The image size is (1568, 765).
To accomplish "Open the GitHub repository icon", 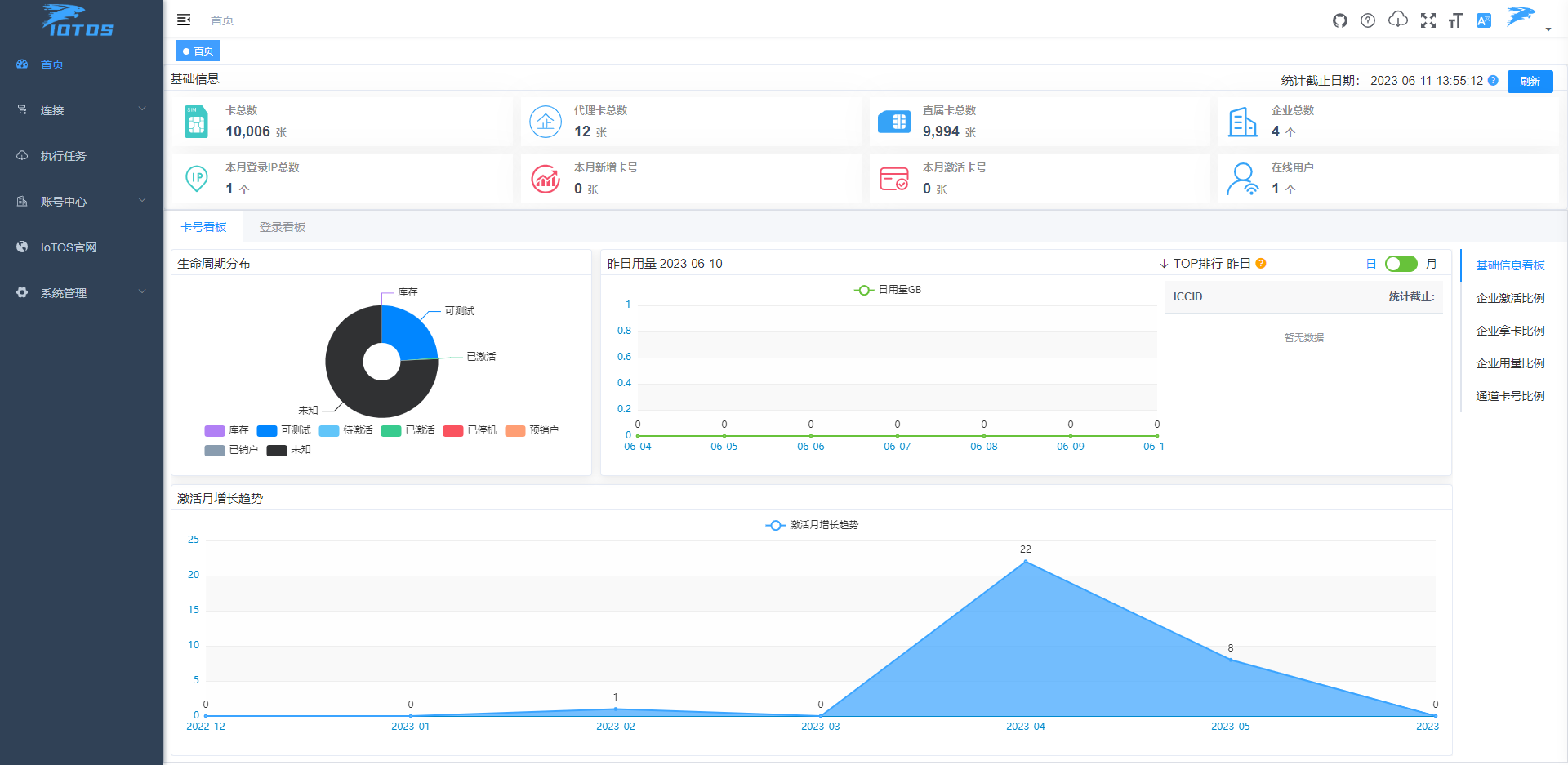I will [x=1340, y=20].
